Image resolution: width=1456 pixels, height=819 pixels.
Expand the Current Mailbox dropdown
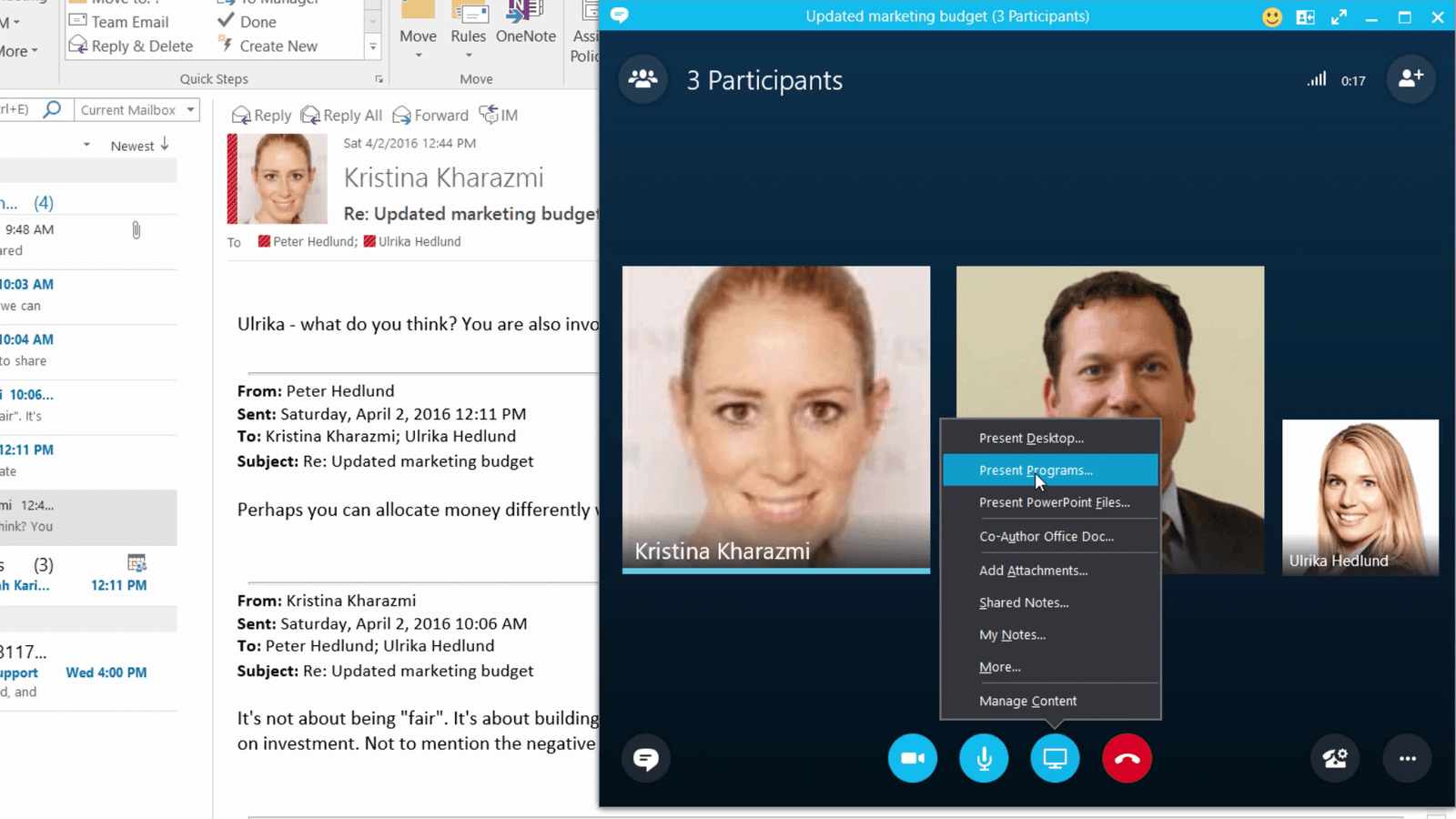click(x=190, y=110)
